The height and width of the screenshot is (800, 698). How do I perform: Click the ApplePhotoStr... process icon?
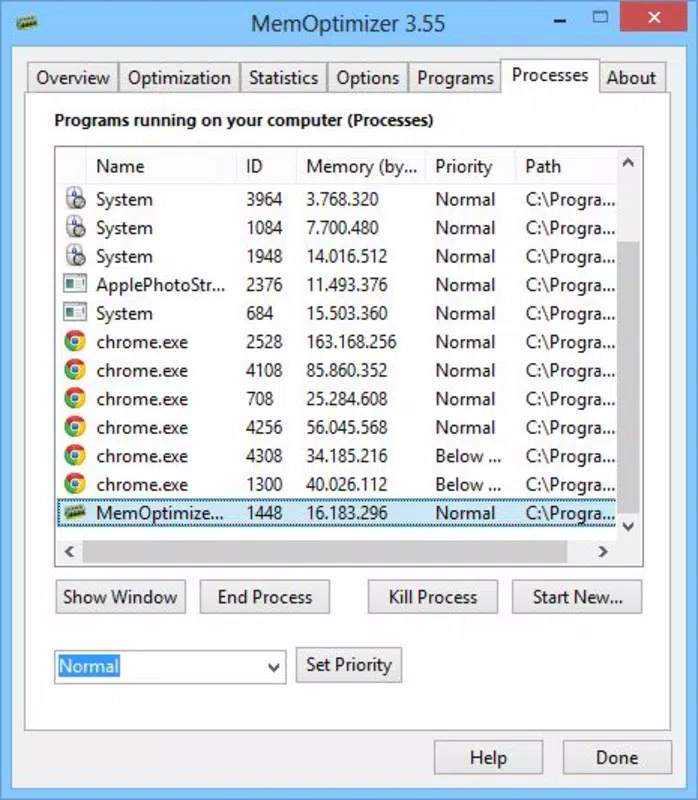pyautogui.click(x=75, y=284)
